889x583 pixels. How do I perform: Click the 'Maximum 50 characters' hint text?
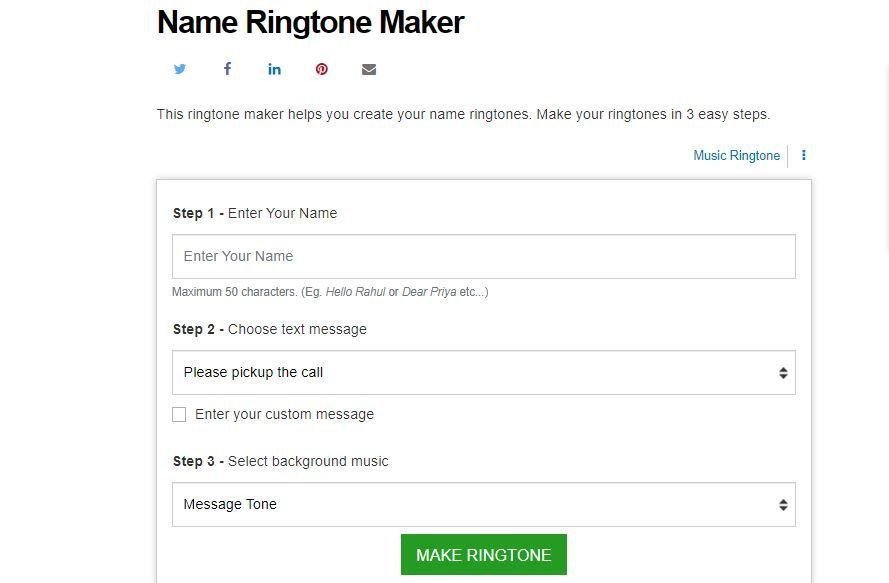pyautogui.click(x=330, y=292)
